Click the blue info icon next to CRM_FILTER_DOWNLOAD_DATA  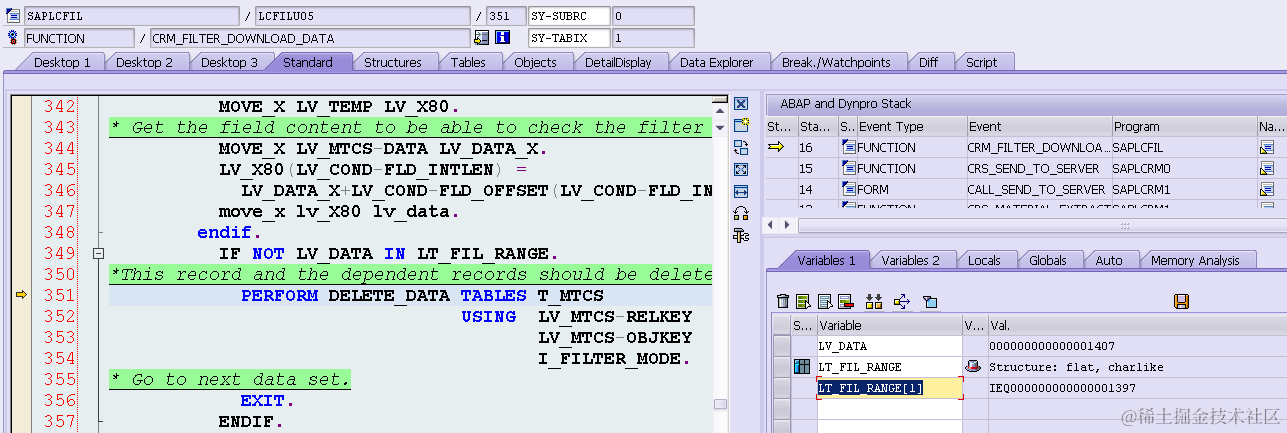pos(502,38)
